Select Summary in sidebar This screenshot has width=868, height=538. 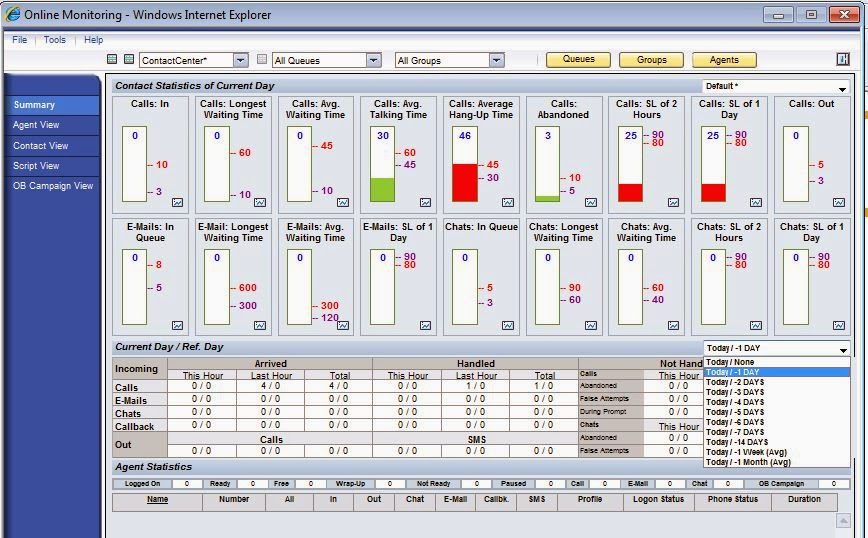coord(51,105)
